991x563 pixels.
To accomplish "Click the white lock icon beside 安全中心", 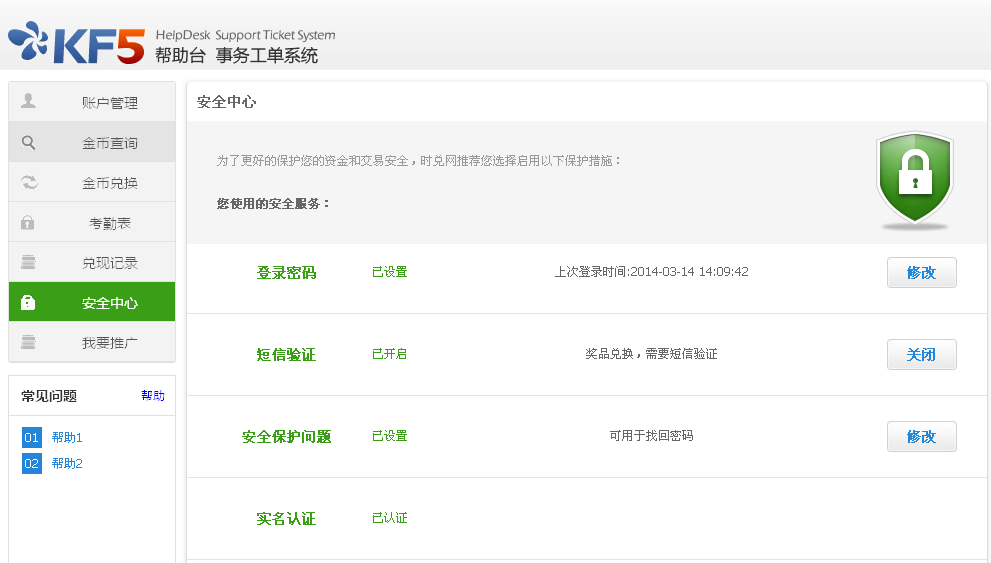I will (x=28, y=303).
